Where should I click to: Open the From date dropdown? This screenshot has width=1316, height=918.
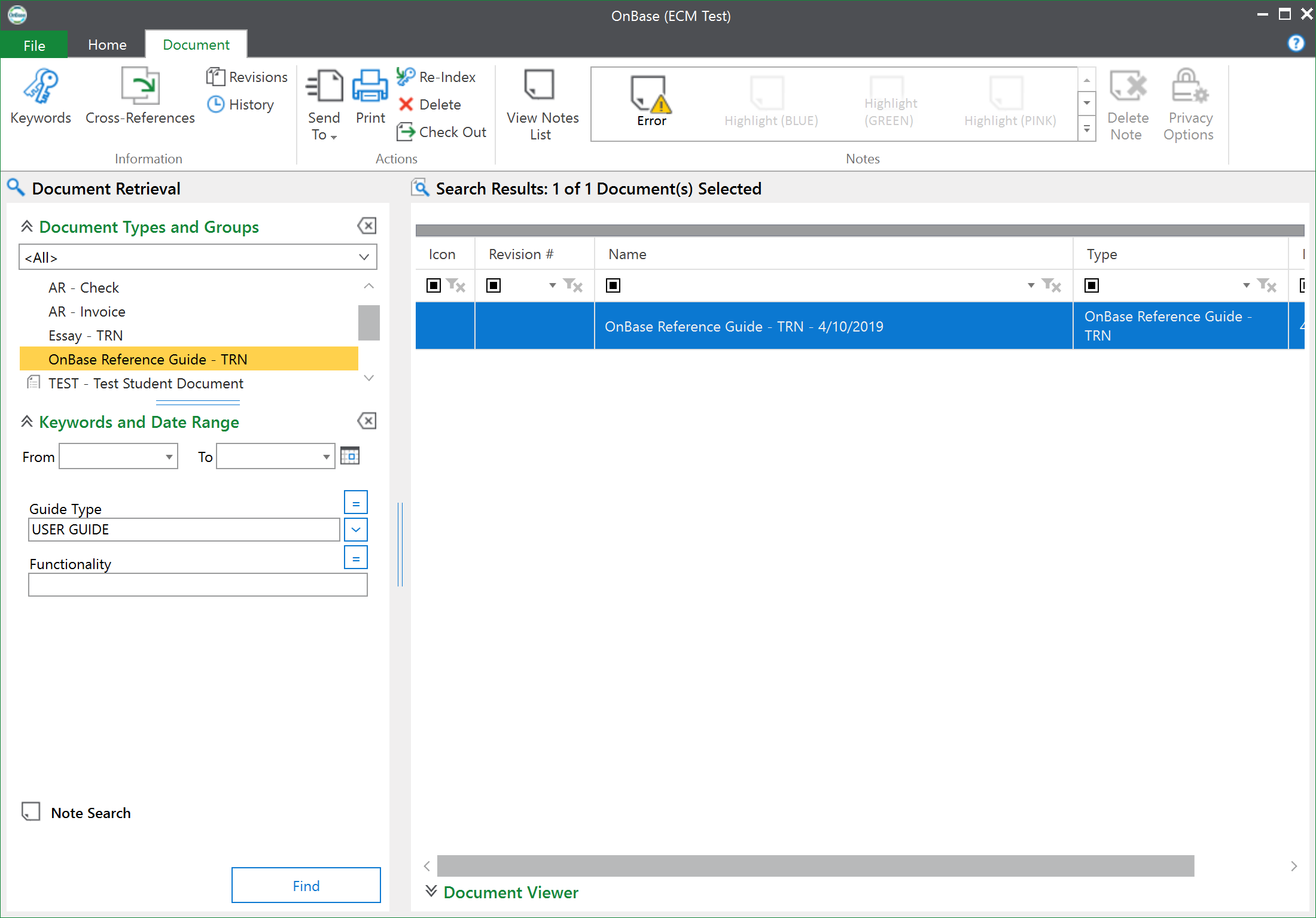pyautogui.click(x=169, y=457)
